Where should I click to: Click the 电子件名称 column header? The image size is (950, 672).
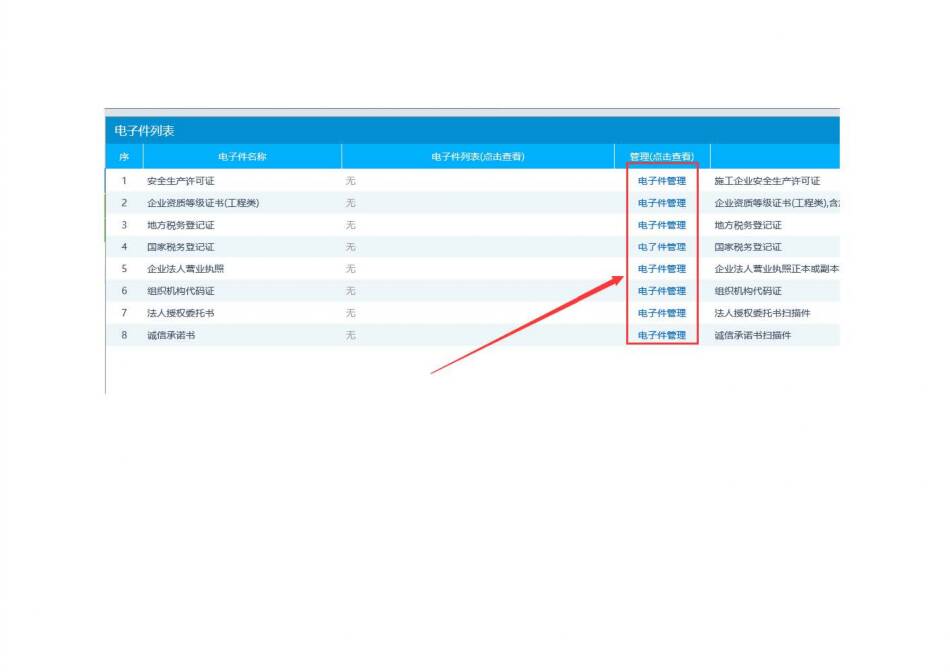[x=242, y=157]
